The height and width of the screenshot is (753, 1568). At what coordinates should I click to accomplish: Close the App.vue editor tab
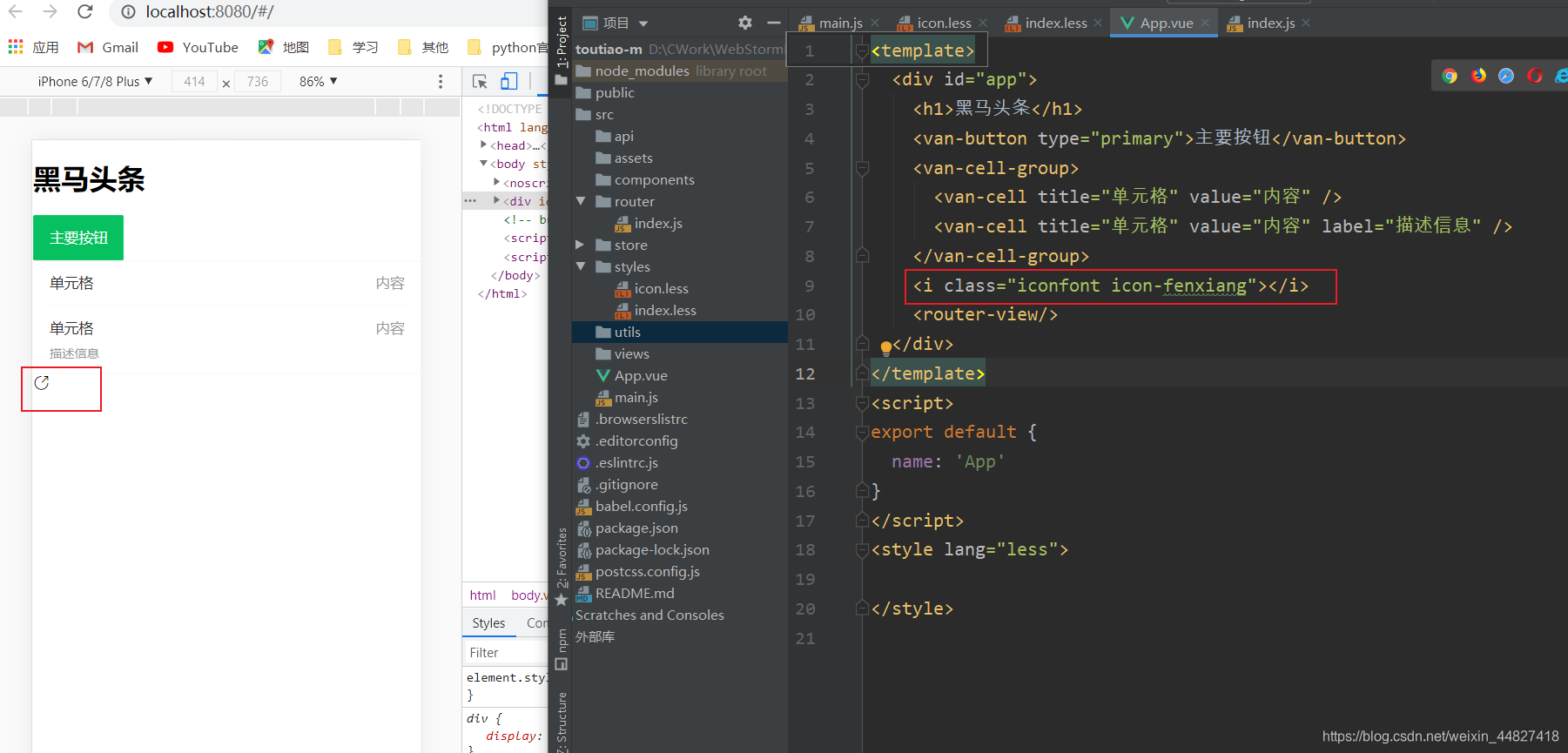pyautogui.click(x=1205, y=23)
